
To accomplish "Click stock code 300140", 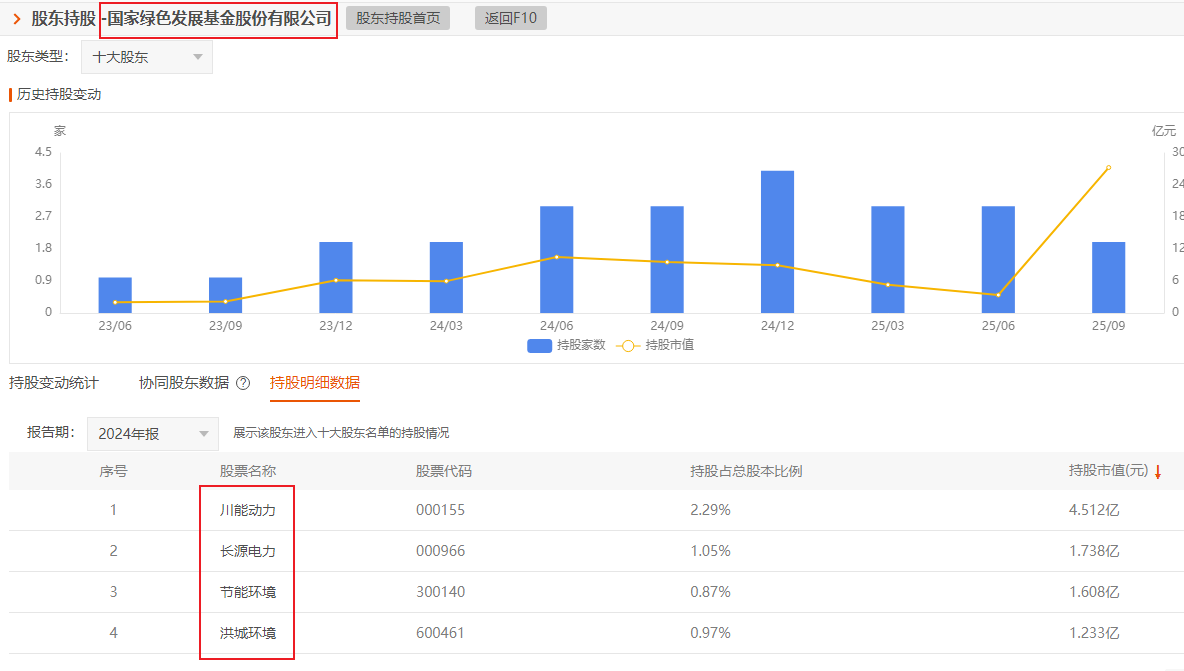I will 440,592.
